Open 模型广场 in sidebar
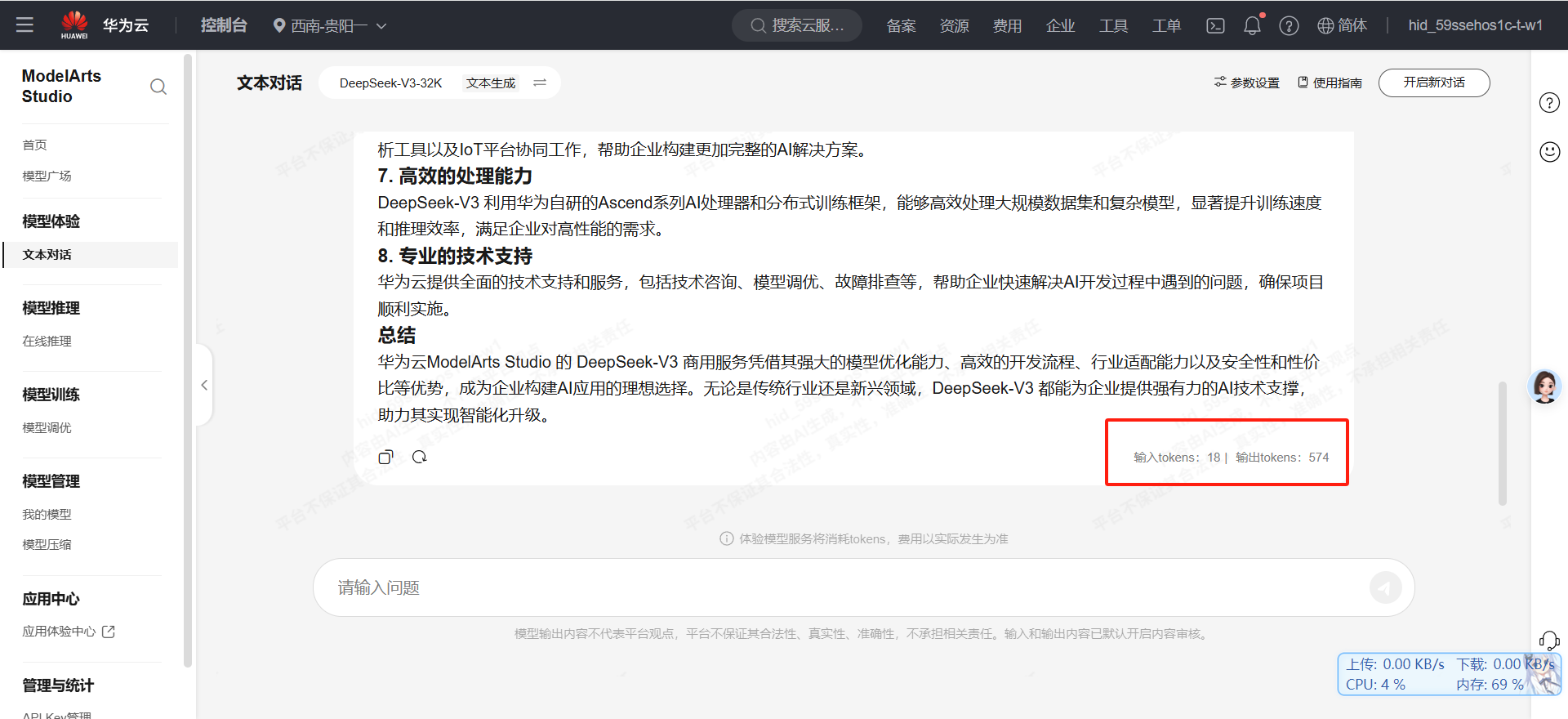The height and width of the screenshot is (719, 1568). (x=47, y=176)
